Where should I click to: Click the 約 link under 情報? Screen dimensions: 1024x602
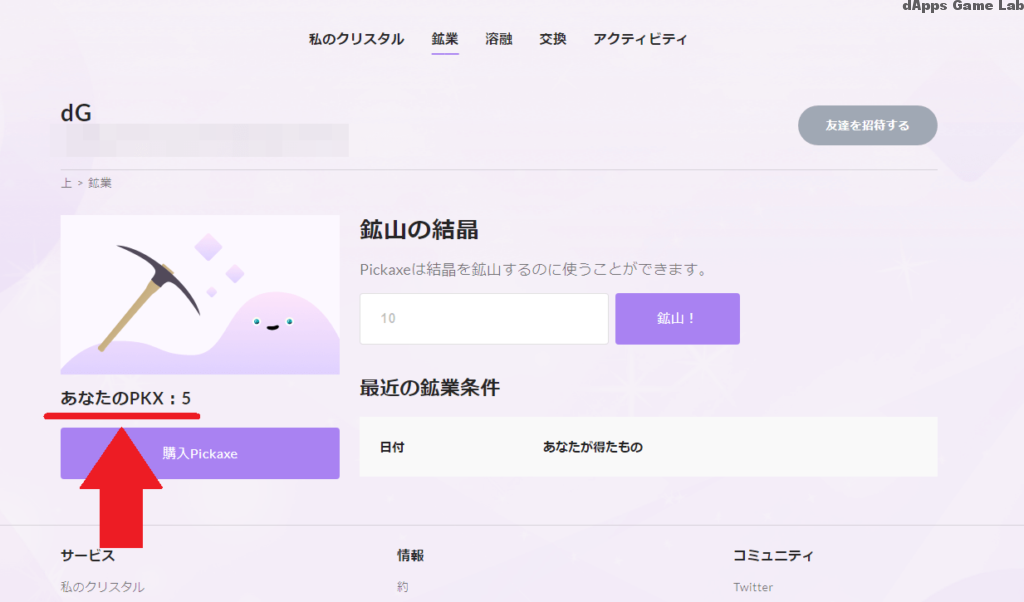point(400,587)
